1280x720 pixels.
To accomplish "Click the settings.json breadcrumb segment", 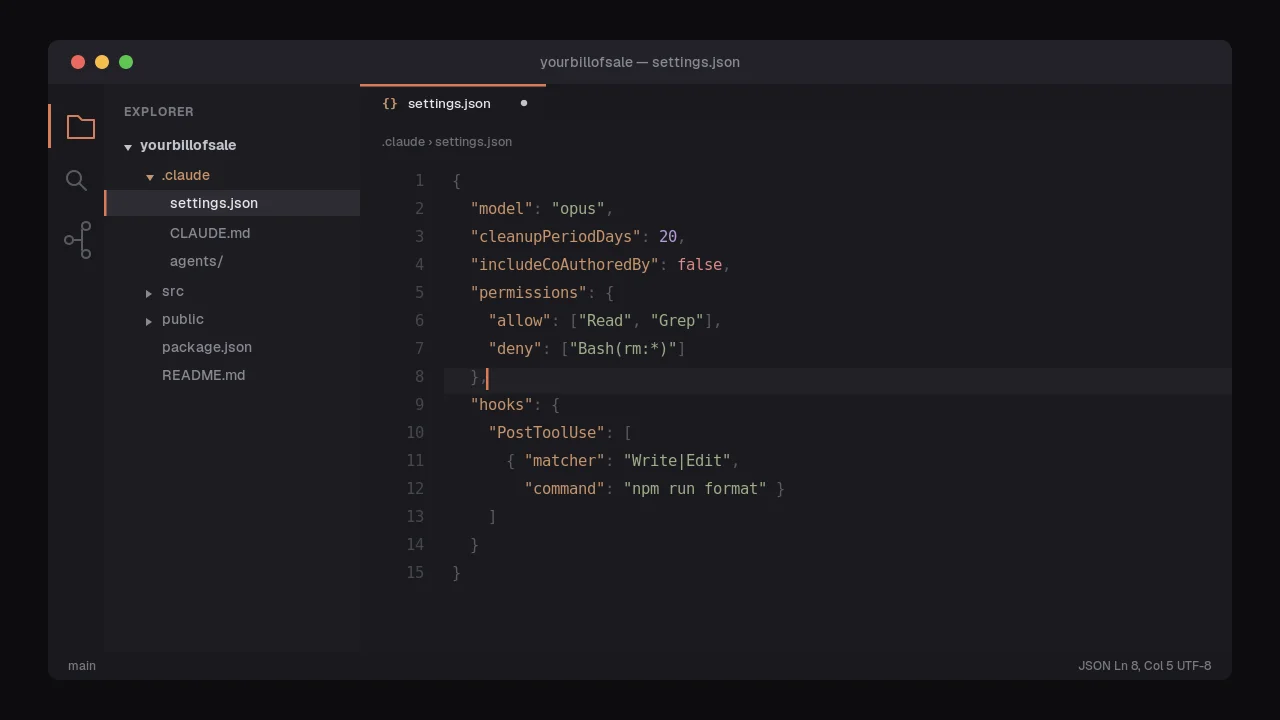I will 473,142.
